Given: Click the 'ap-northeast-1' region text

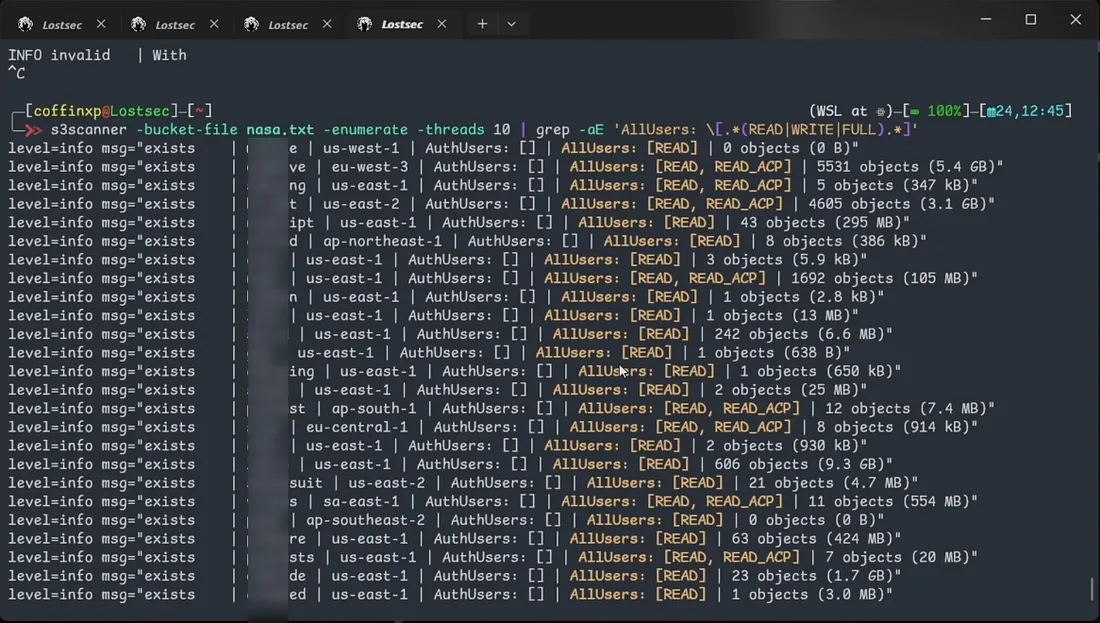Looking at the screenshot, I should pyautogui.click(x=382, y=241).
